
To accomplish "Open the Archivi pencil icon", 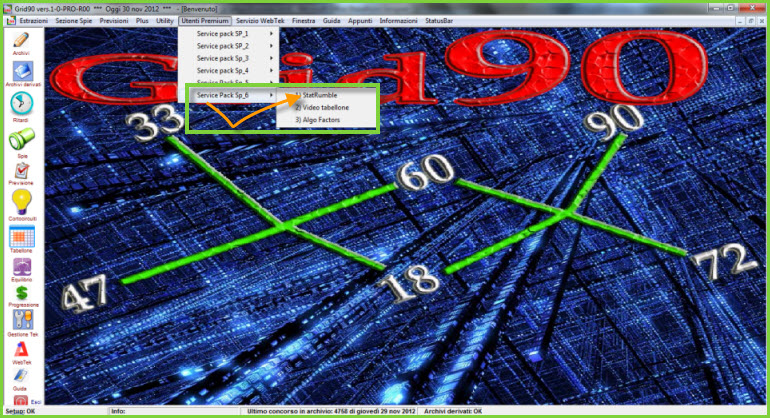I will (x=21, y=39).
